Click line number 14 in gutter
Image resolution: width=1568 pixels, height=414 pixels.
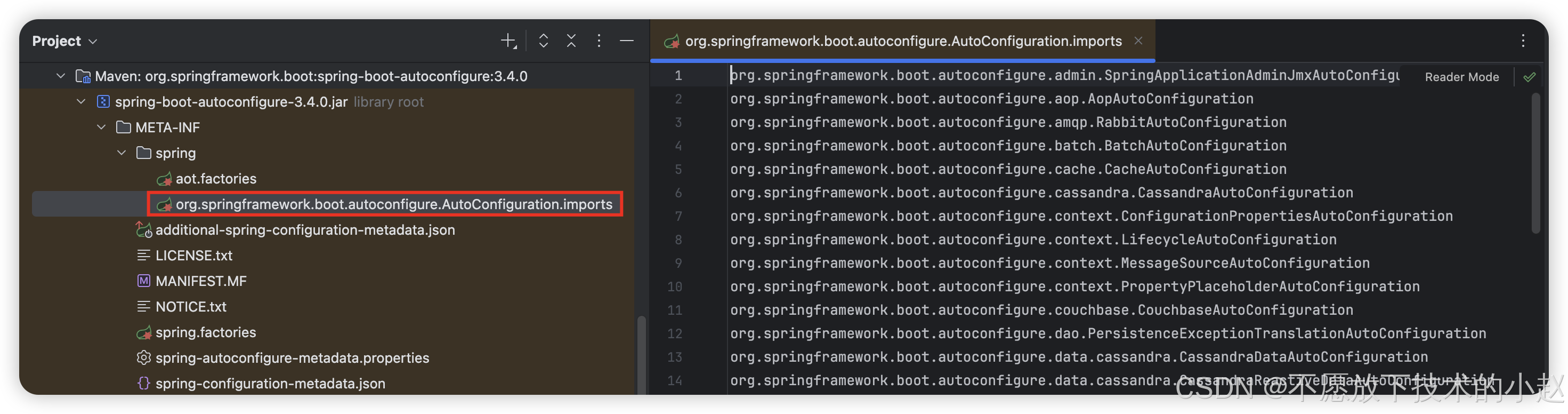(x=674, y=381)
